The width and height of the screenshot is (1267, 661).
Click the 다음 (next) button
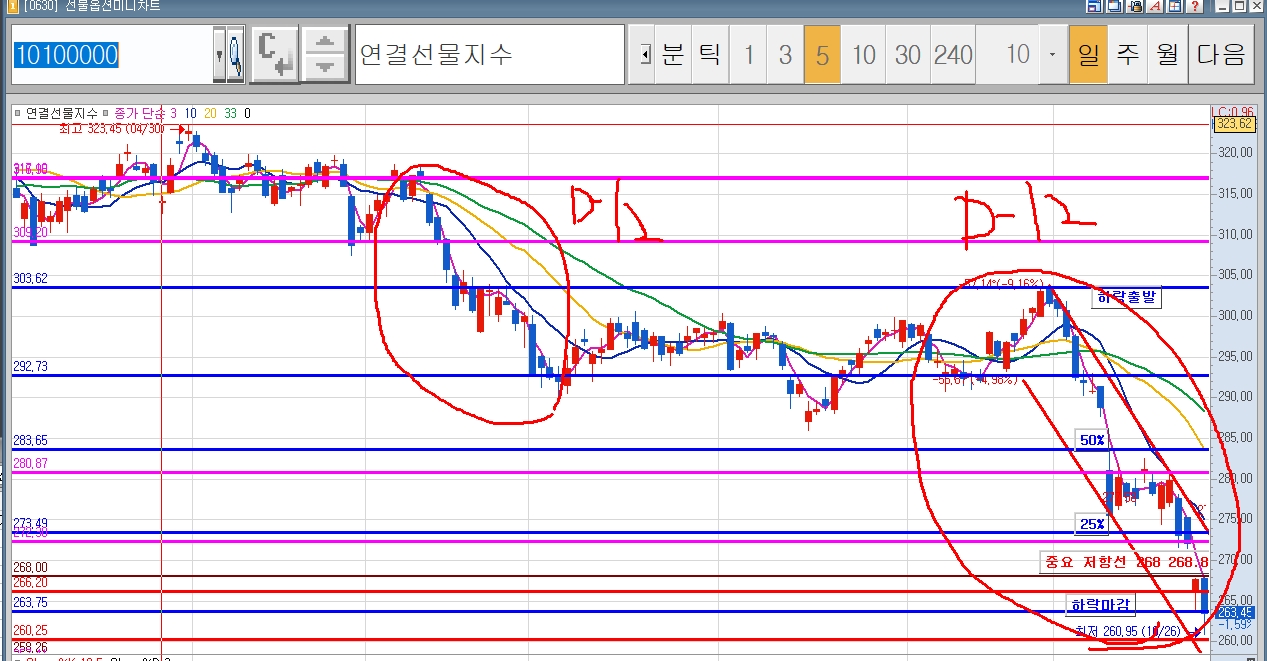coord(1221,54)
